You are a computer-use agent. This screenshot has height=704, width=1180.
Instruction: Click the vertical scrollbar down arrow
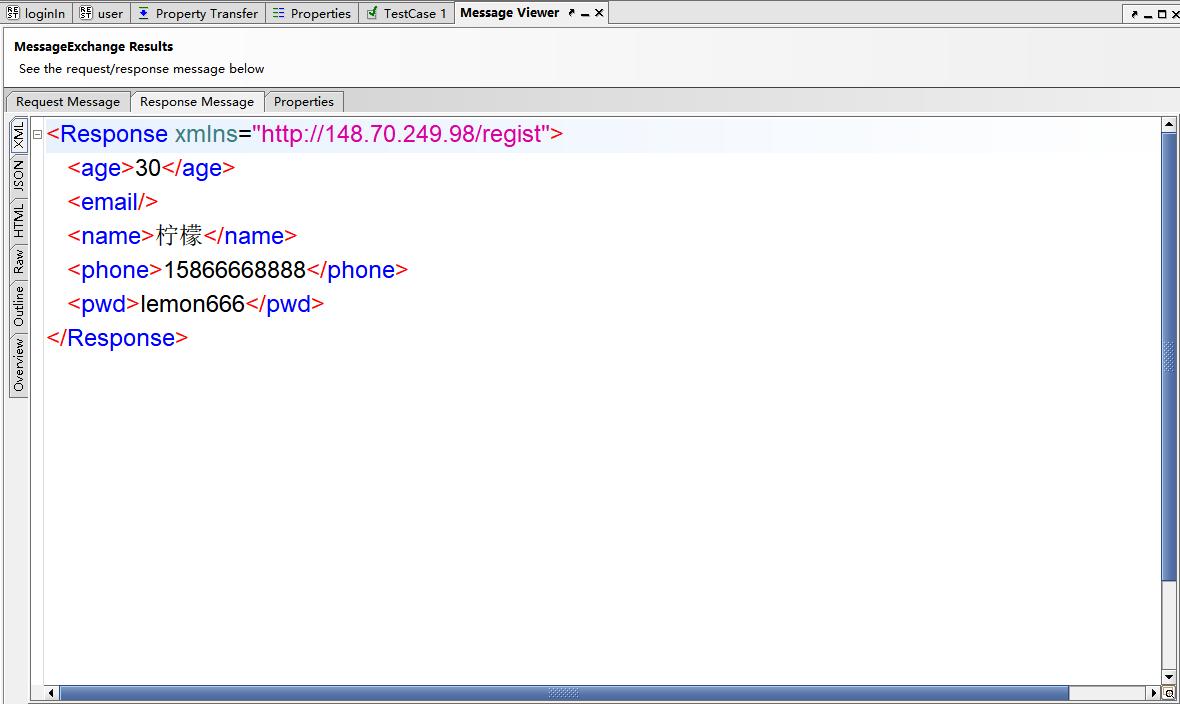click(x=1168, y=677)
